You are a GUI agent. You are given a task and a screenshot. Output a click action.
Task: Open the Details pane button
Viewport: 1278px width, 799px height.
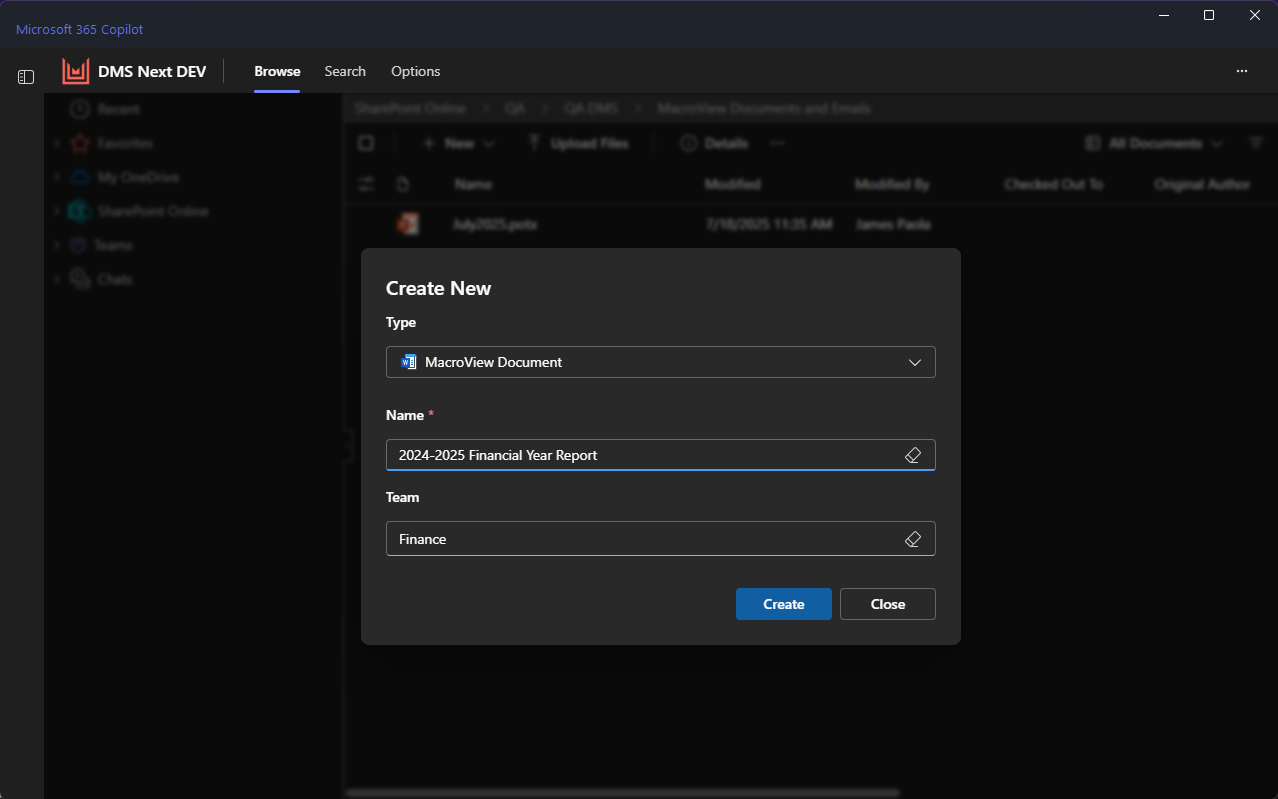pos(714,143)
